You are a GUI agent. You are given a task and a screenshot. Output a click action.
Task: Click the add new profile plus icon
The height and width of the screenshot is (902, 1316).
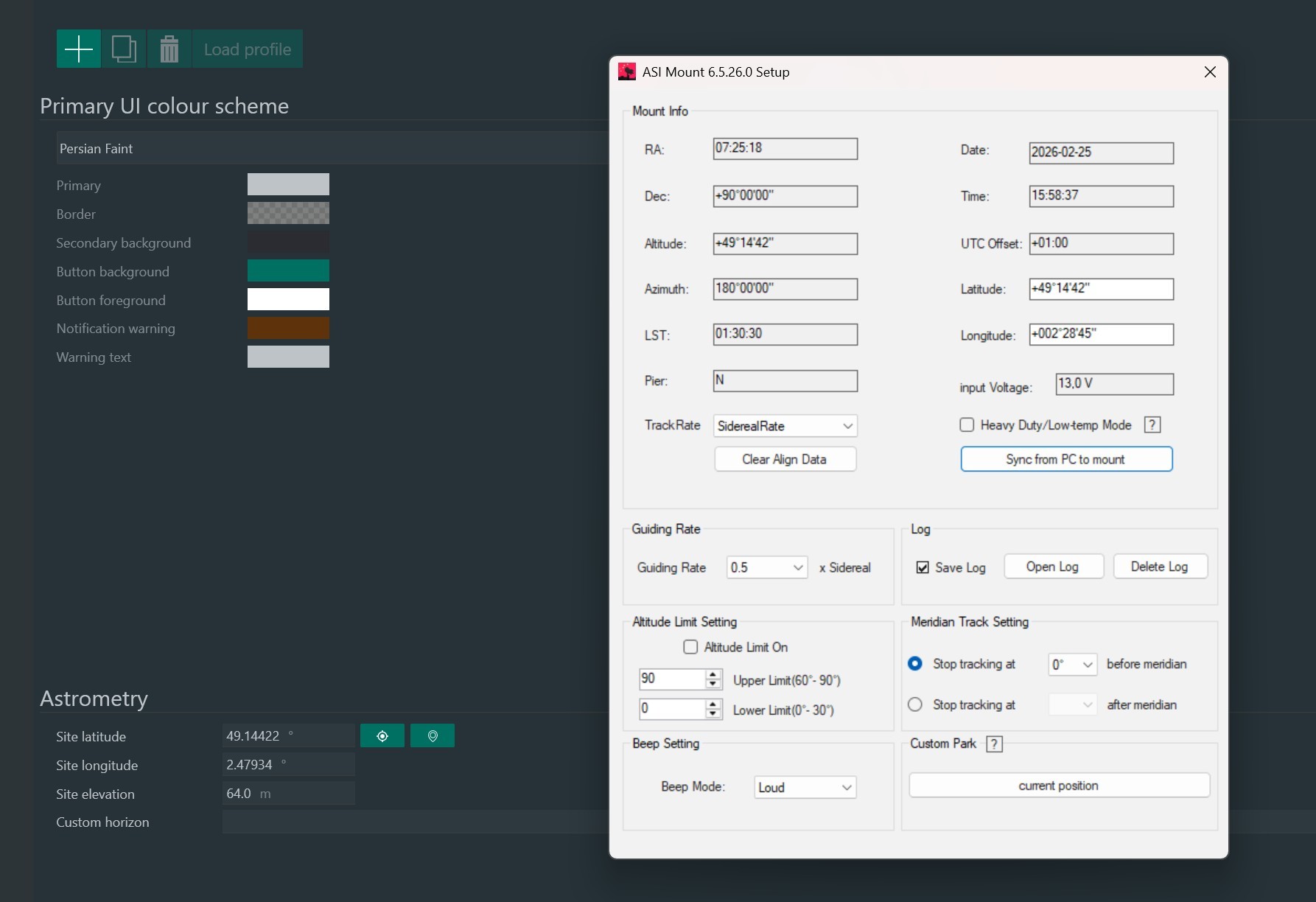(79, 49)
